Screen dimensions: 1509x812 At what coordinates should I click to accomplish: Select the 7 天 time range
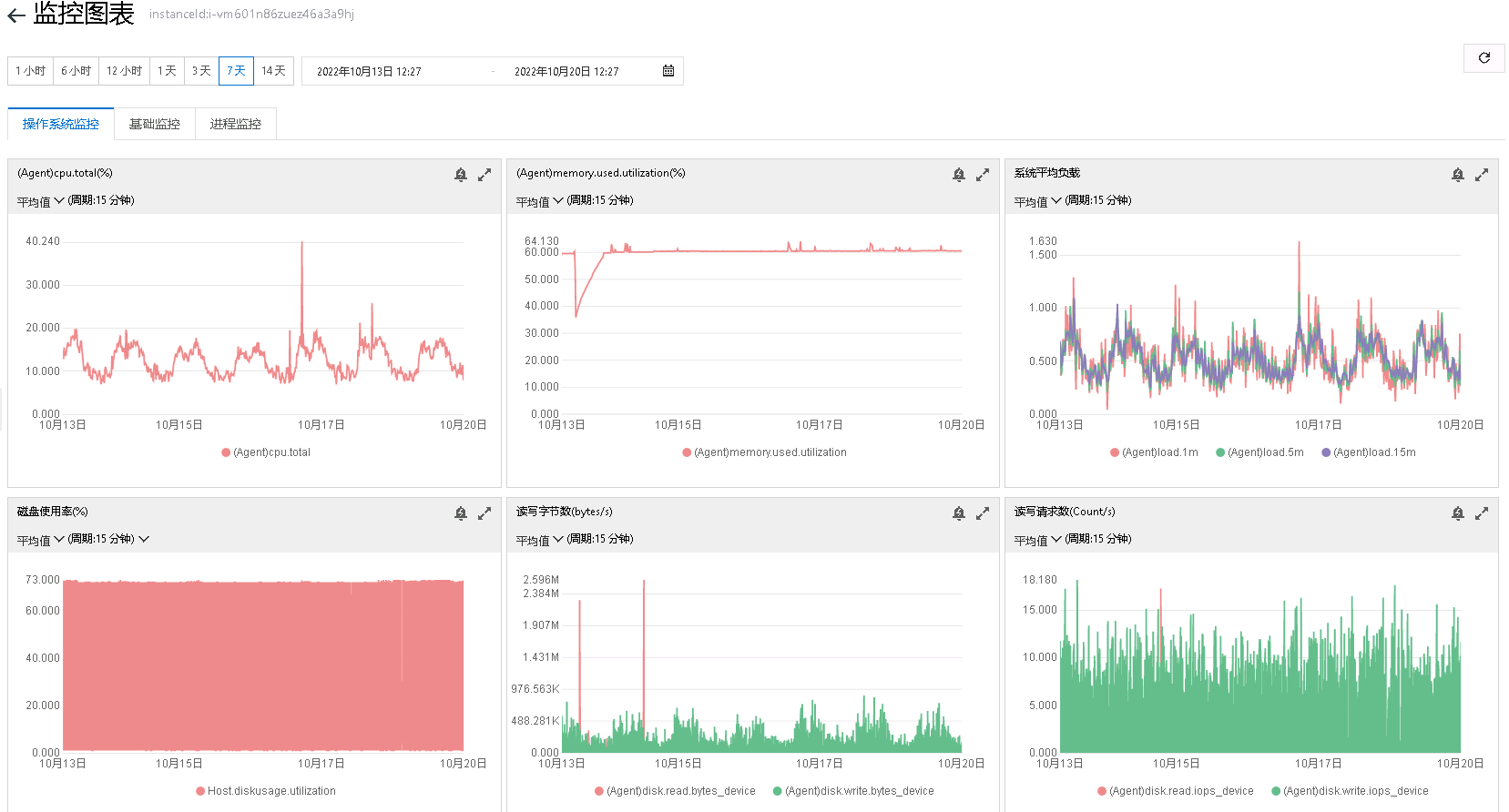point(236,71)
